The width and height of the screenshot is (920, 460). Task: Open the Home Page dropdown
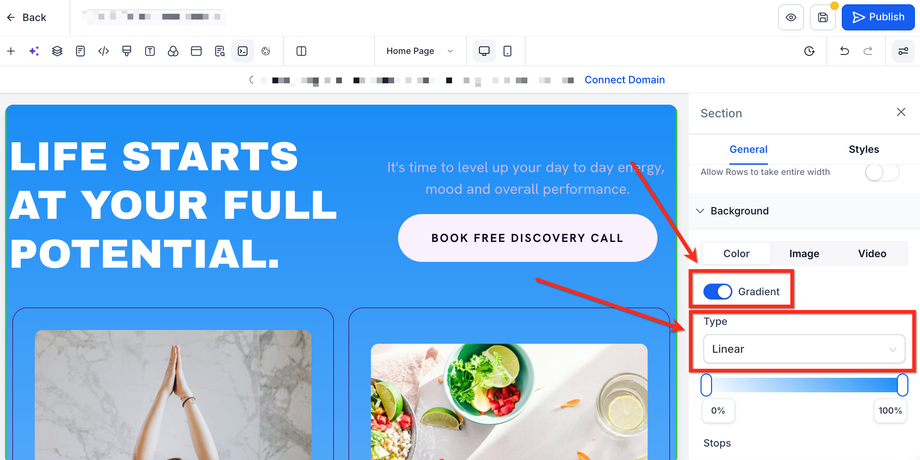click(x=419, y=51)
